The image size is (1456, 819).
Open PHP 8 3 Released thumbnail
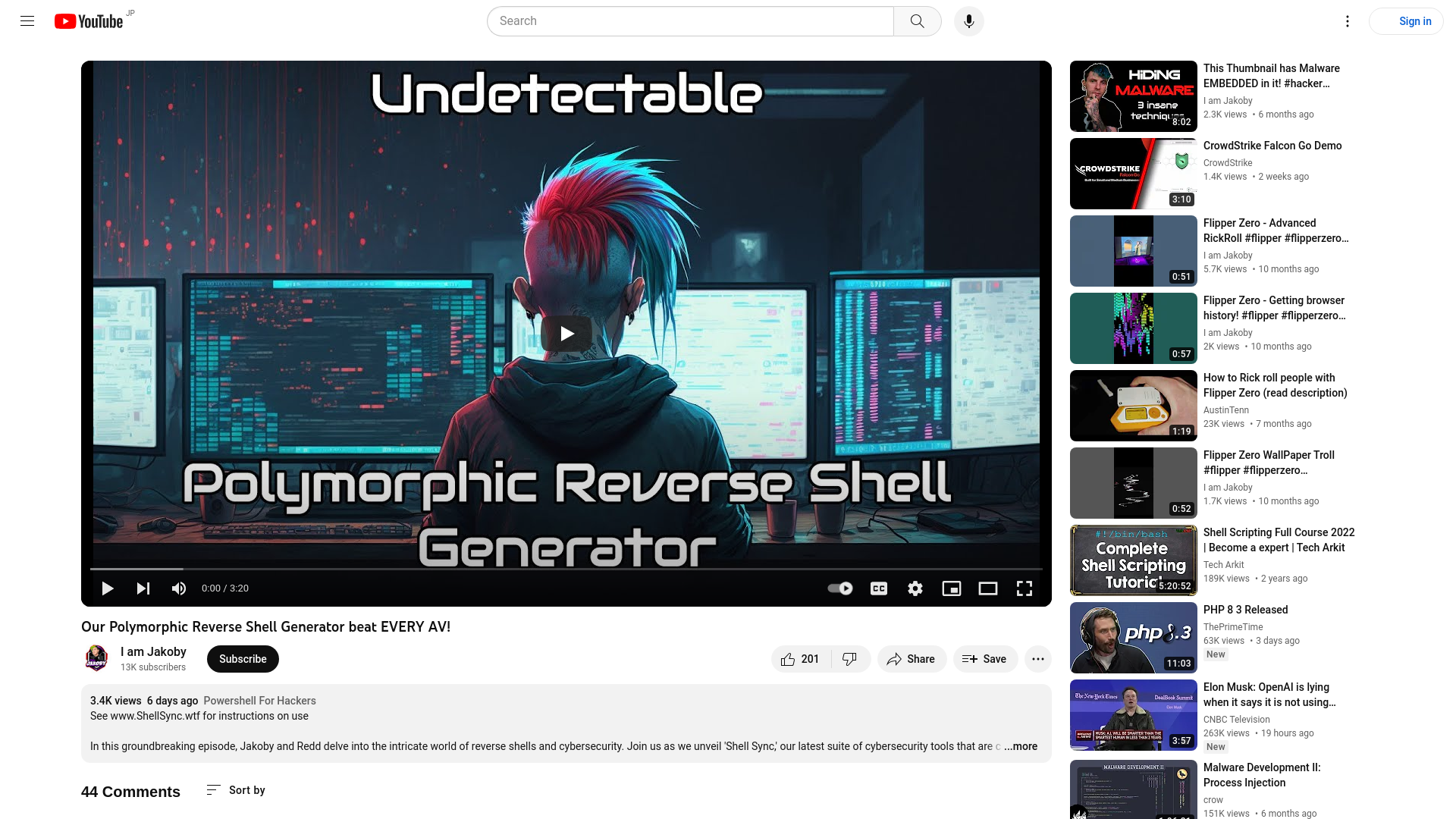(1134, 638)
